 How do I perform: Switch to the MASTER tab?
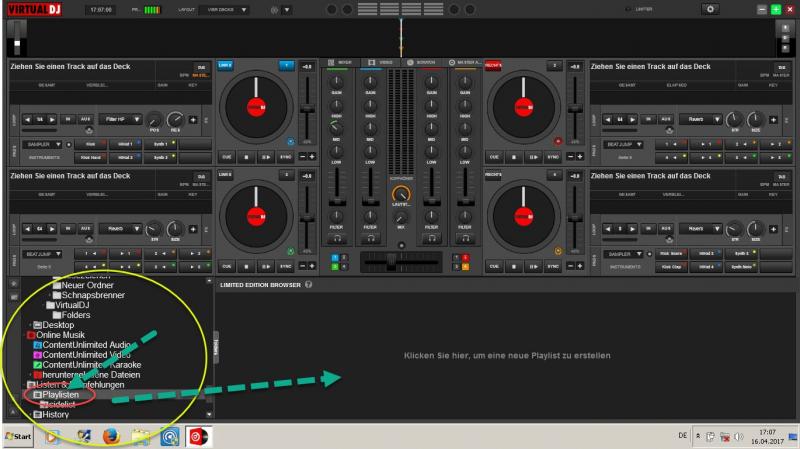[x=464, y=62]
